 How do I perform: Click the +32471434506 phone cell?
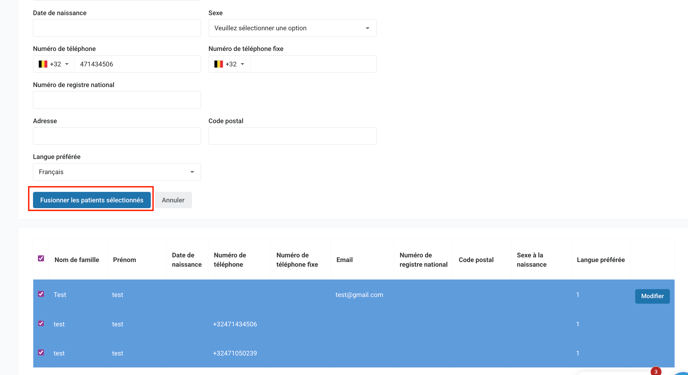pos(235,324)
